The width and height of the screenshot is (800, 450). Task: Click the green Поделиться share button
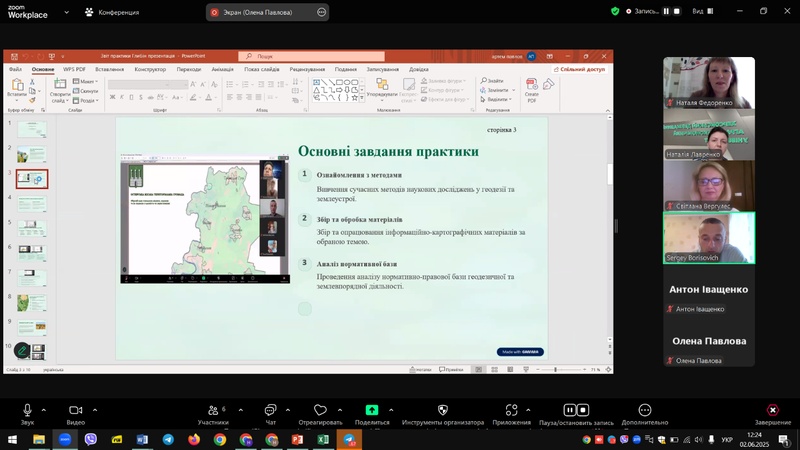372,410
